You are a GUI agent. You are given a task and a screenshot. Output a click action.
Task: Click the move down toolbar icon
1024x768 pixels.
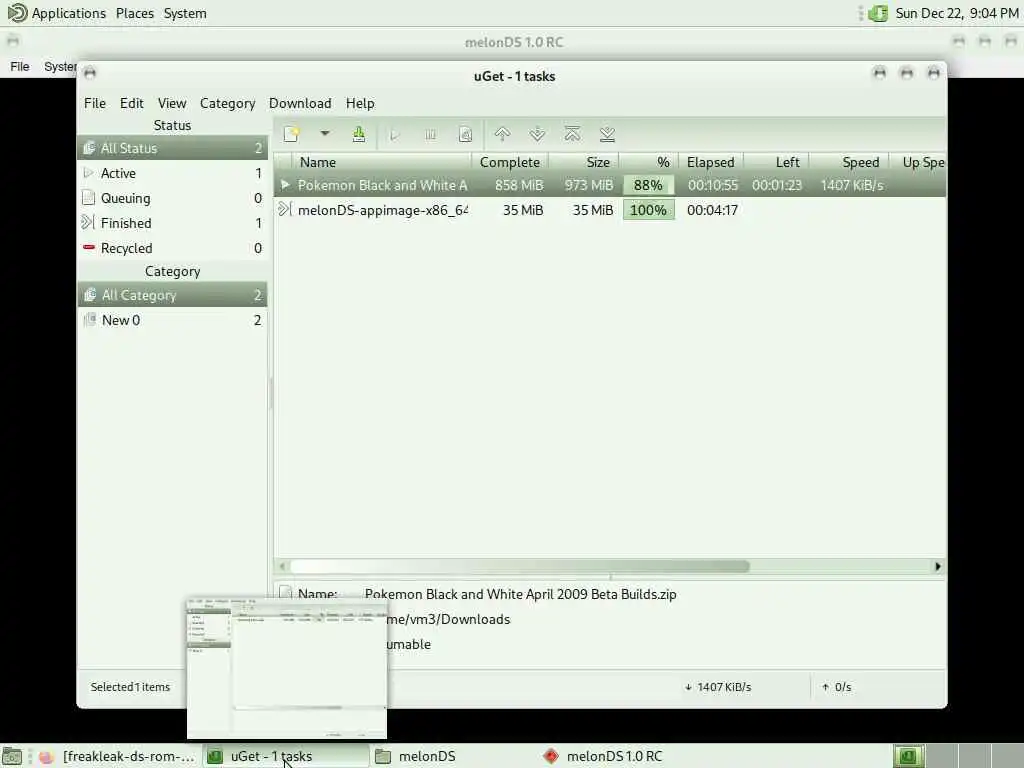click(537, 134)
